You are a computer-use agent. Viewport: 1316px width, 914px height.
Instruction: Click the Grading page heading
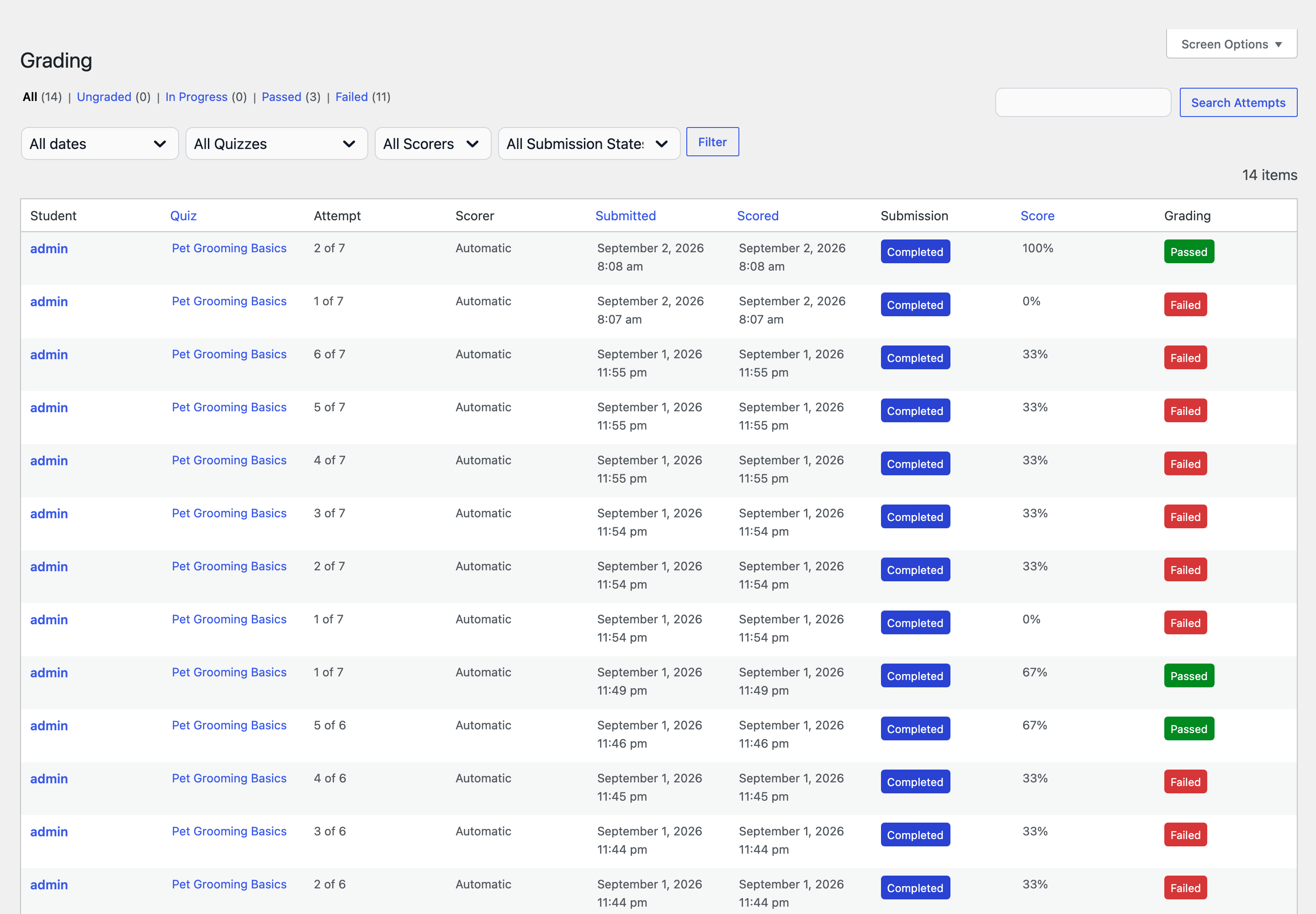click(56, 60)
